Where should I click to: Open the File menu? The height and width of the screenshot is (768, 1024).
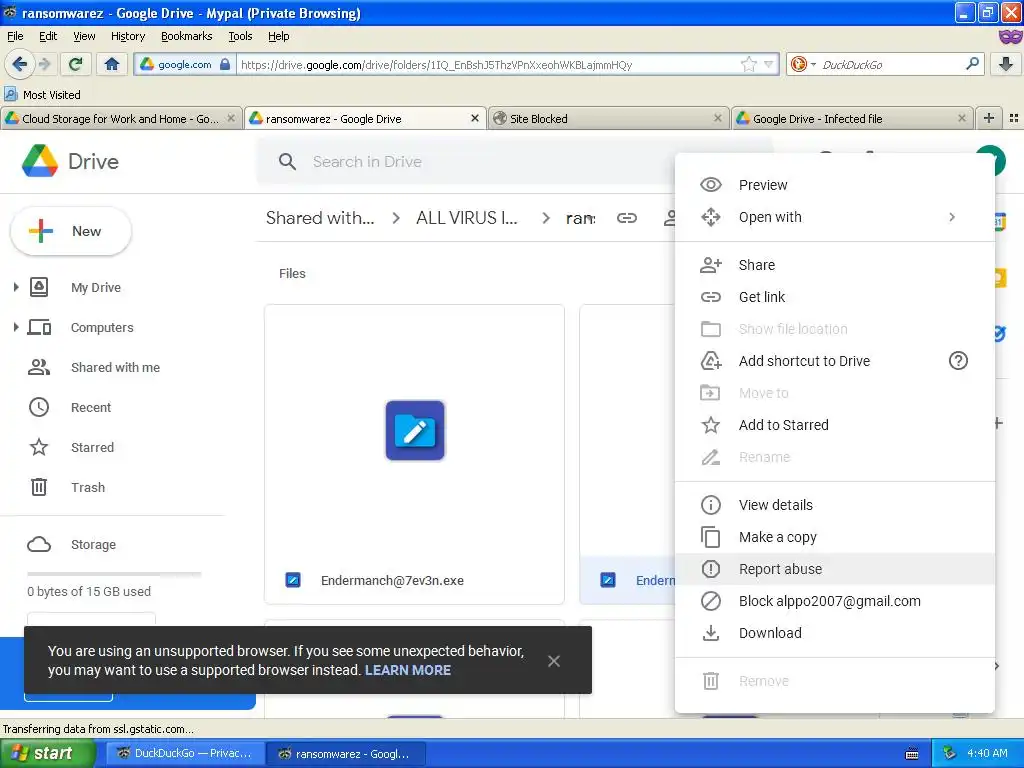15,36
